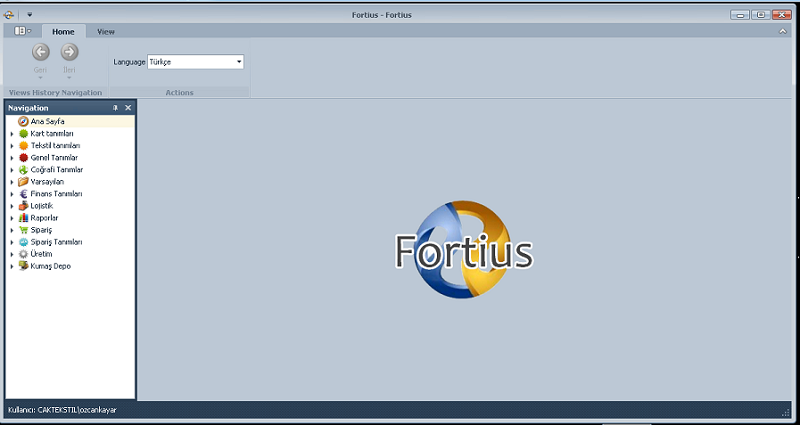Click the gear icon for Üretim

[x=23, y=254]
